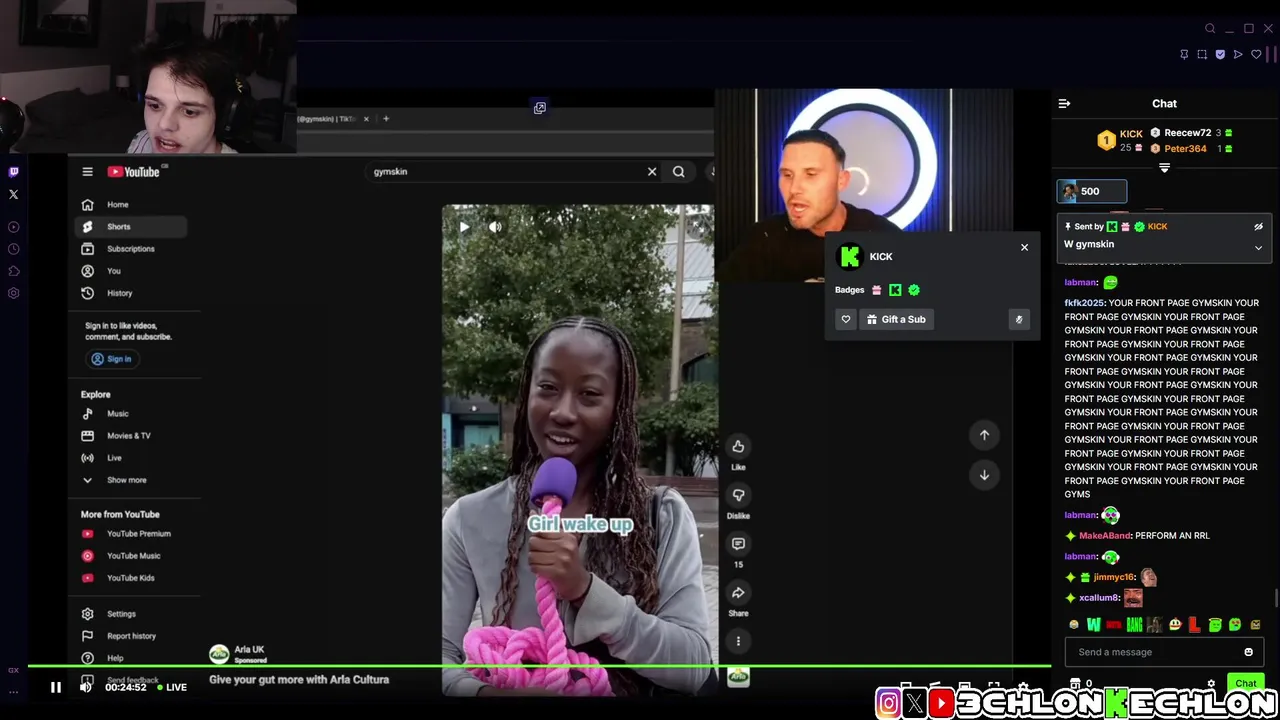
Task: Open History in YouTube sidebar
Action: (x=132, y=293)
